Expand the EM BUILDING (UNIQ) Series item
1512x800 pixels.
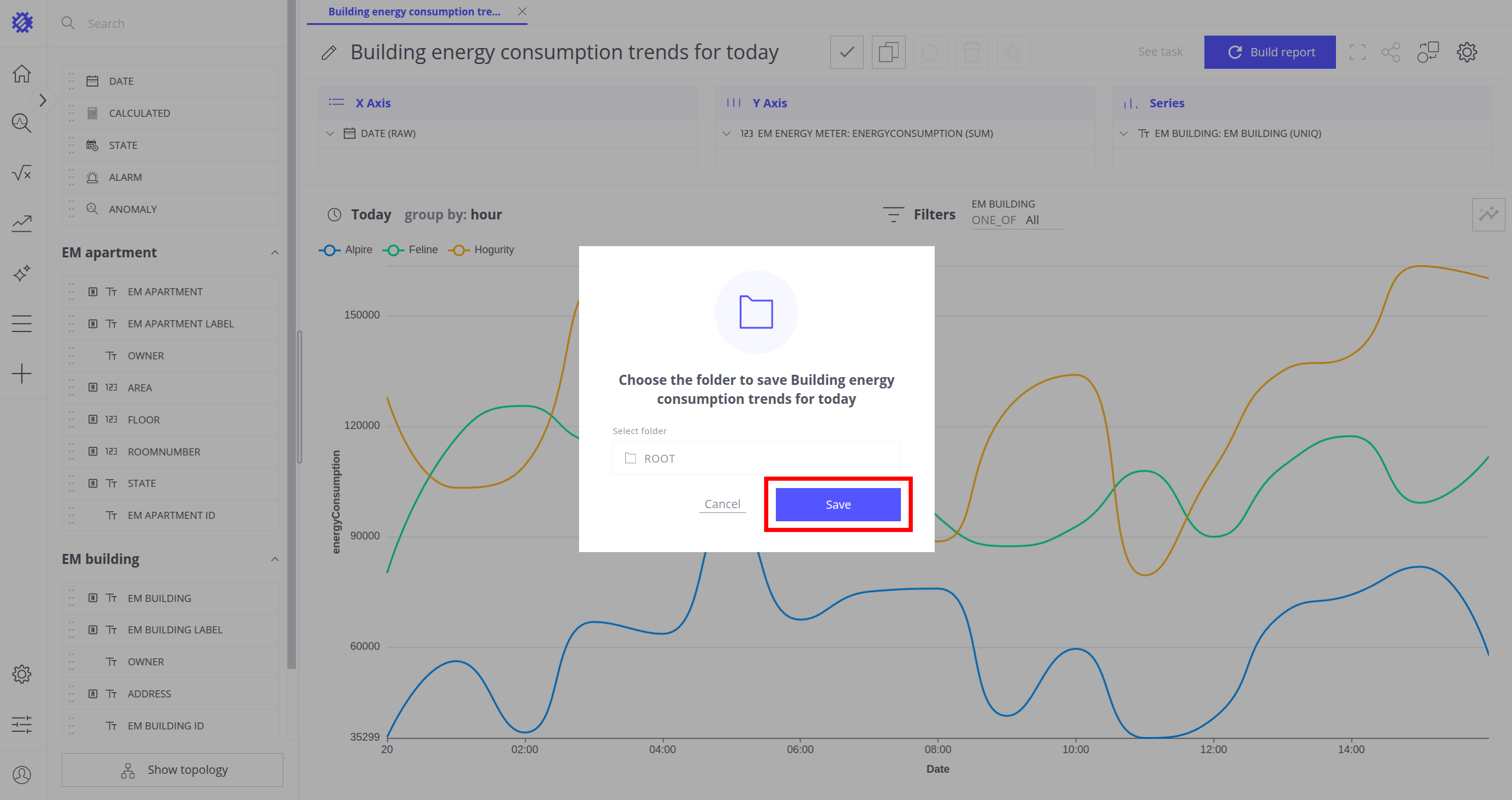(1123, 133)
